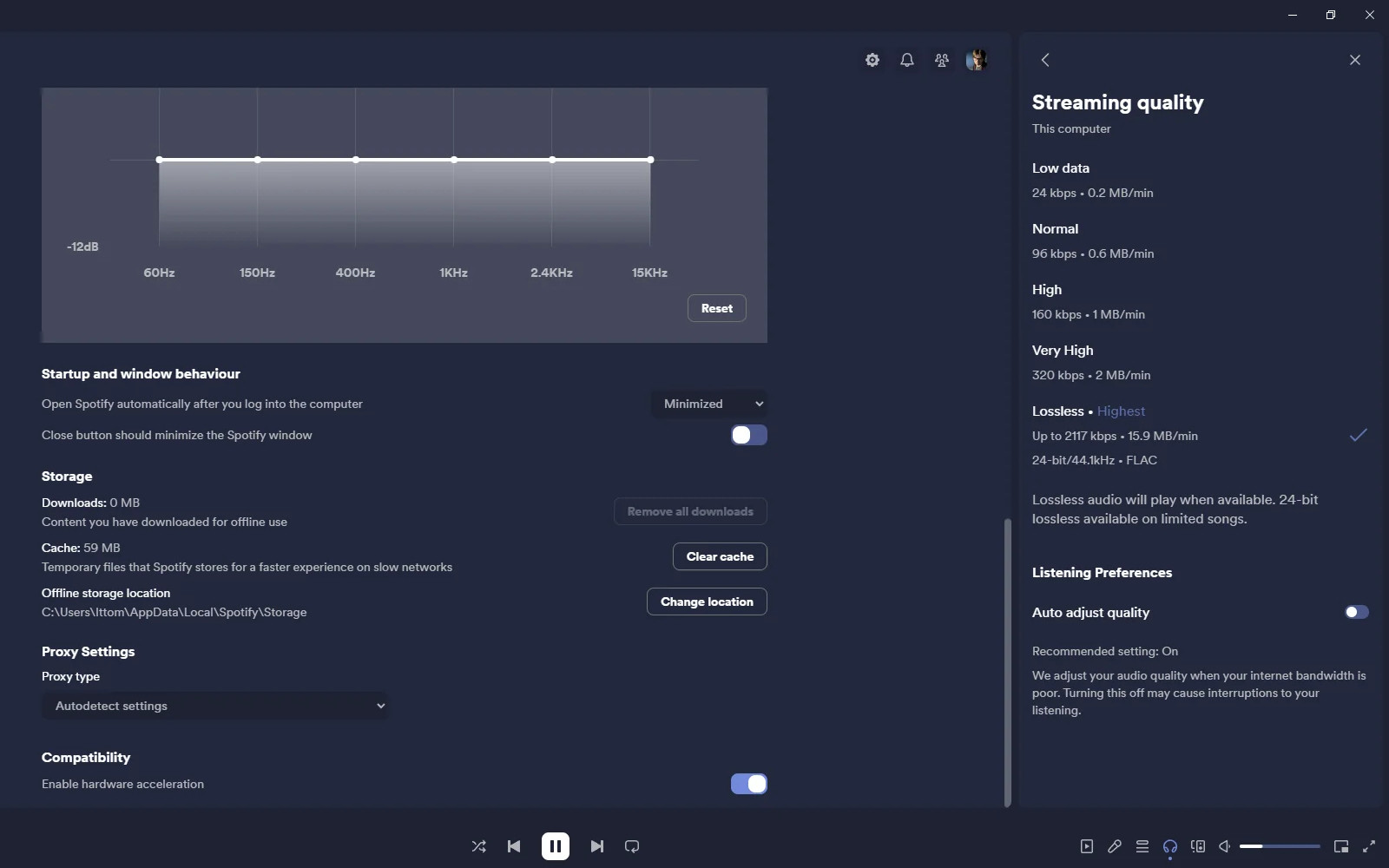Click the Lossless selected checkmark
The image size is (1389, 868).
pos(1359,435)
